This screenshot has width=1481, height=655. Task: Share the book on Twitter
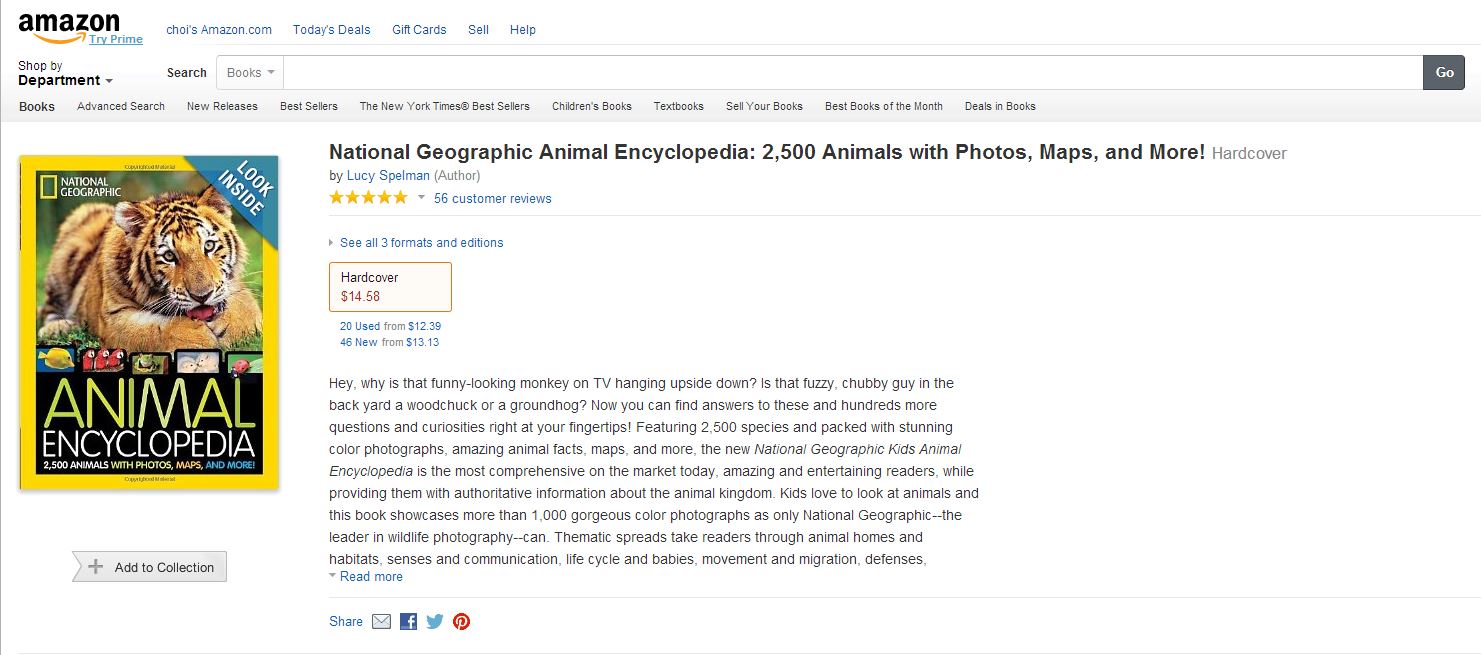[x=434, y=622]
